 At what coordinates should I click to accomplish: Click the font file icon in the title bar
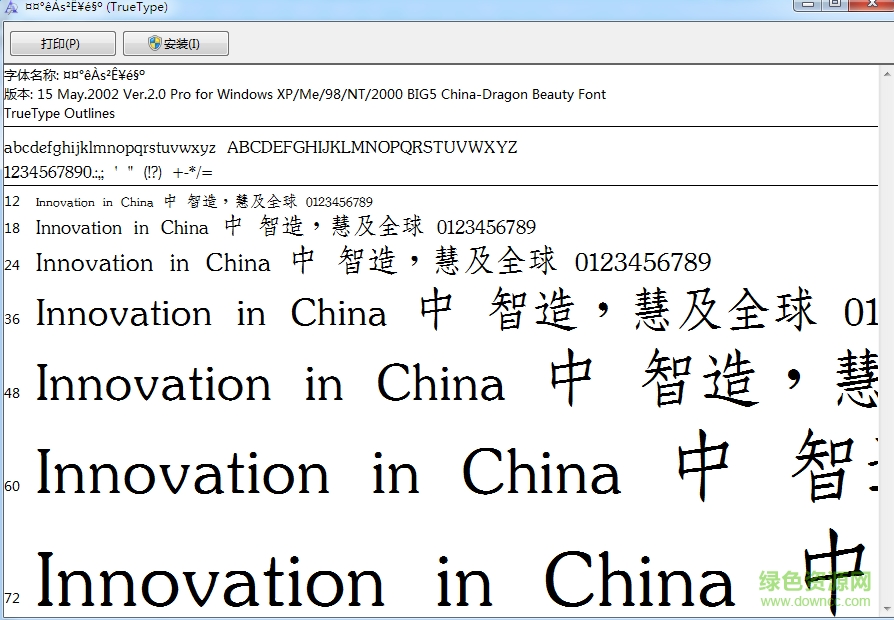pyautogui.click(x=10, y=7)
